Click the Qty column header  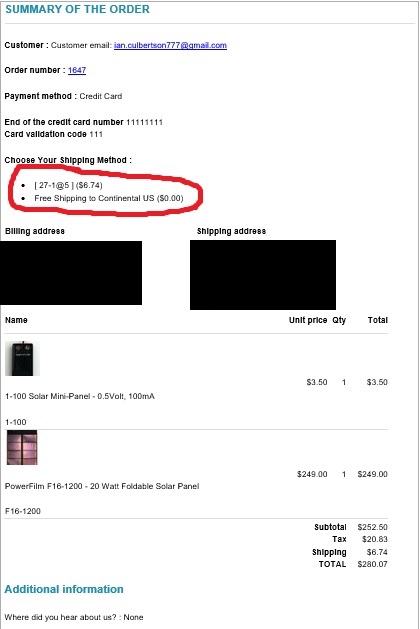339,320
